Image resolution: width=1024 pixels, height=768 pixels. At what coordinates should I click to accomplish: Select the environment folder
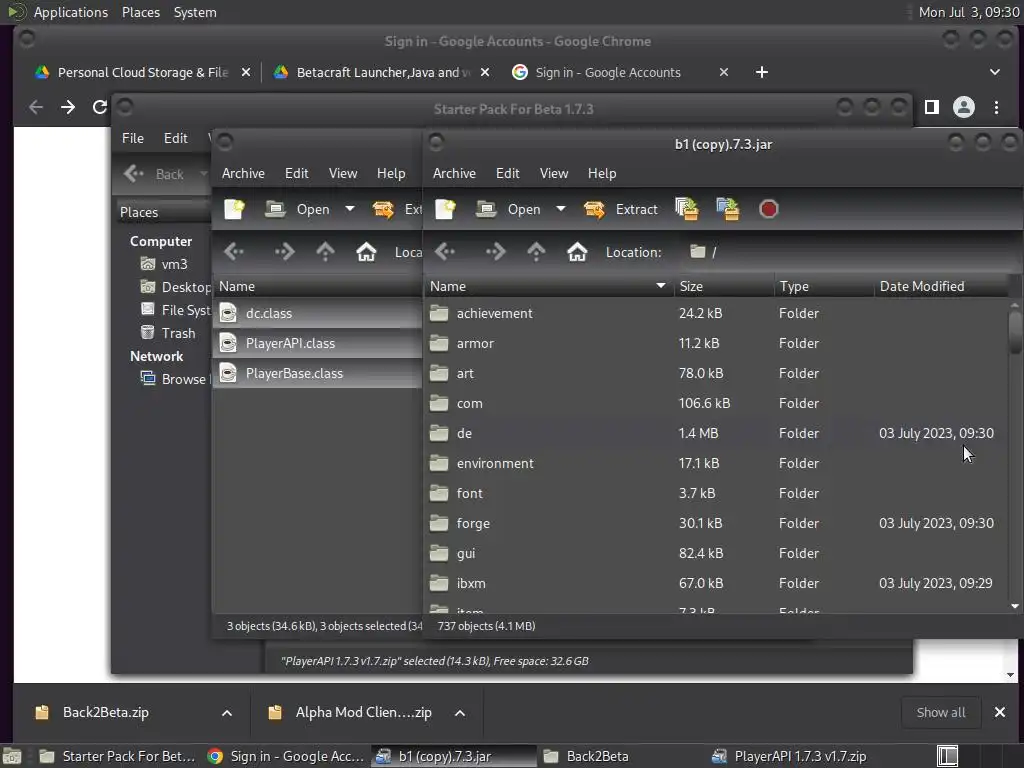pyautogui.click(x=716, y=464)
